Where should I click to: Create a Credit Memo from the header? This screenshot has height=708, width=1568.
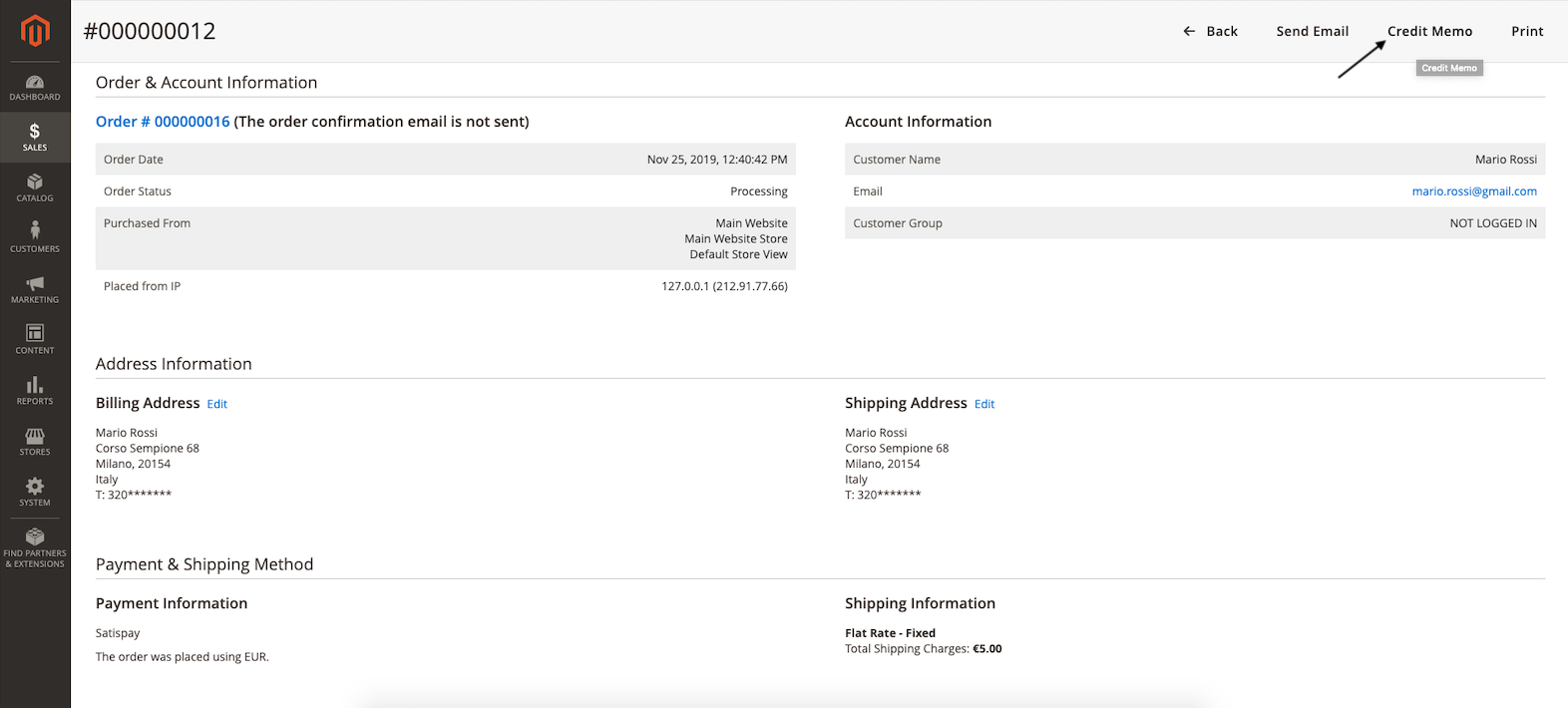click(1429, 31)
